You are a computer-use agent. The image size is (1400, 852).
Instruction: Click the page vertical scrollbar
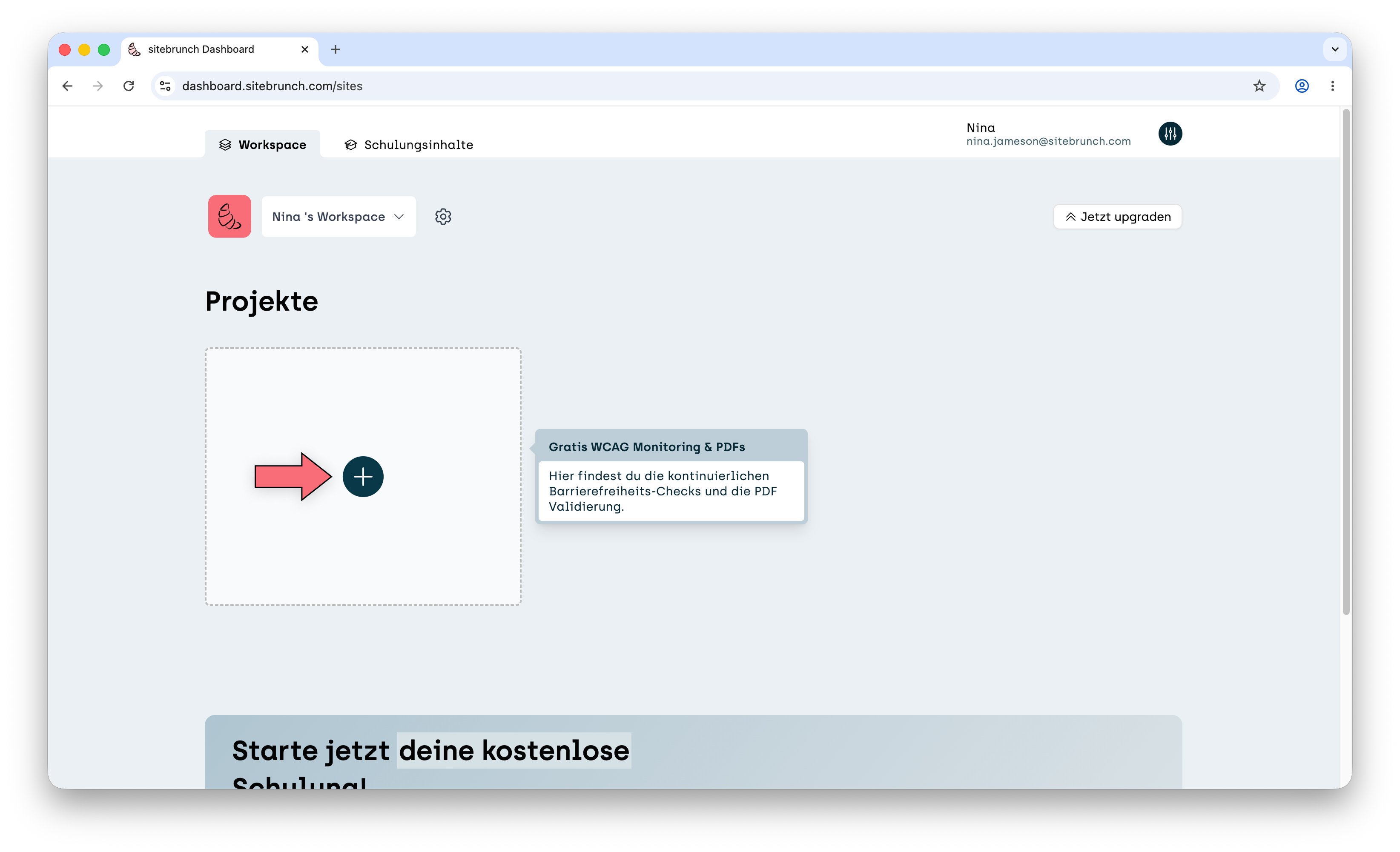[x=1345, y=362]
